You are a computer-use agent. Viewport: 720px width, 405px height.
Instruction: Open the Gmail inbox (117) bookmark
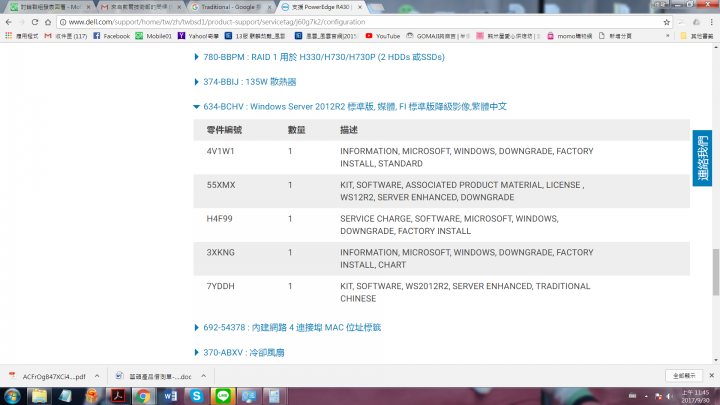66,36
